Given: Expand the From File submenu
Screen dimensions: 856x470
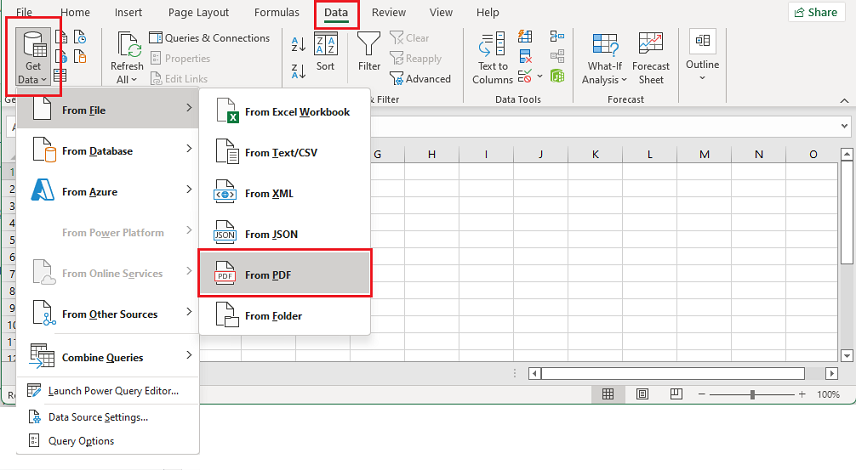Looking at the screenshot, I should click(108, 110).
